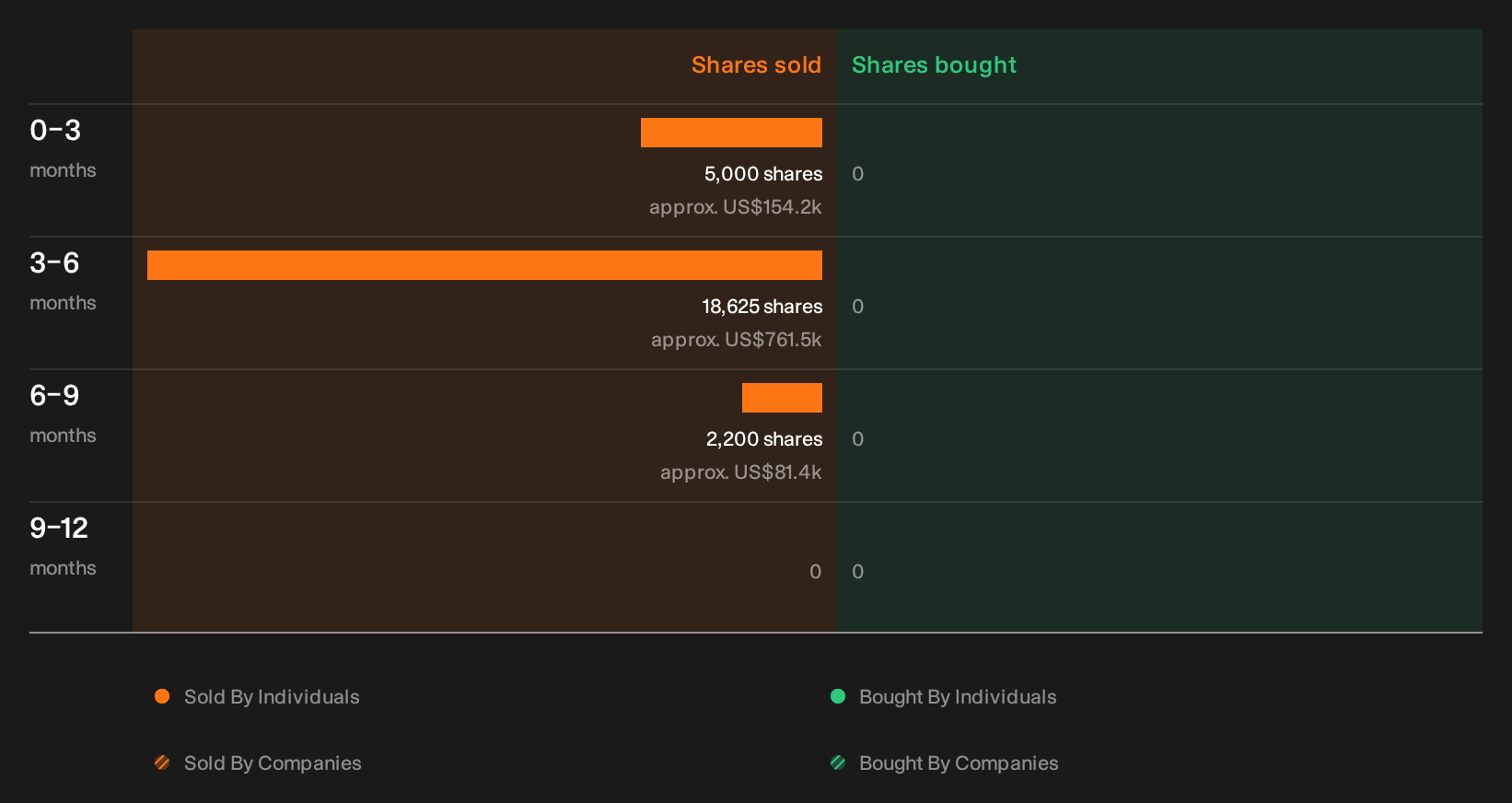Click the short orange bar for 6-9 months

(782, 398)
